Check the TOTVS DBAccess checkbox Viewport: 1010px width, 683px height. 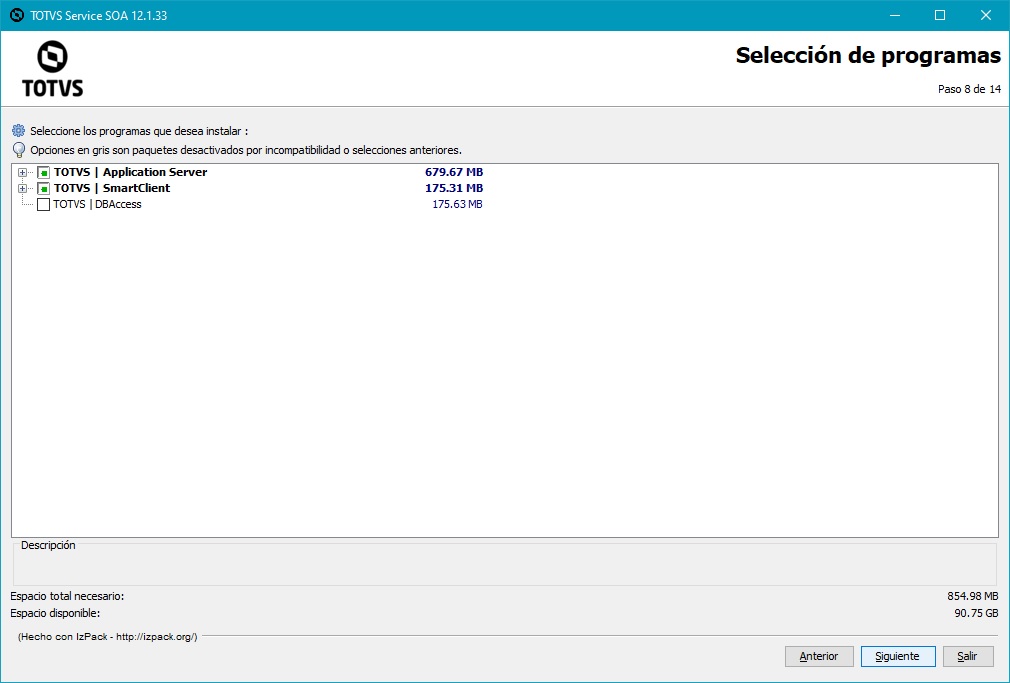pos(43,205)
